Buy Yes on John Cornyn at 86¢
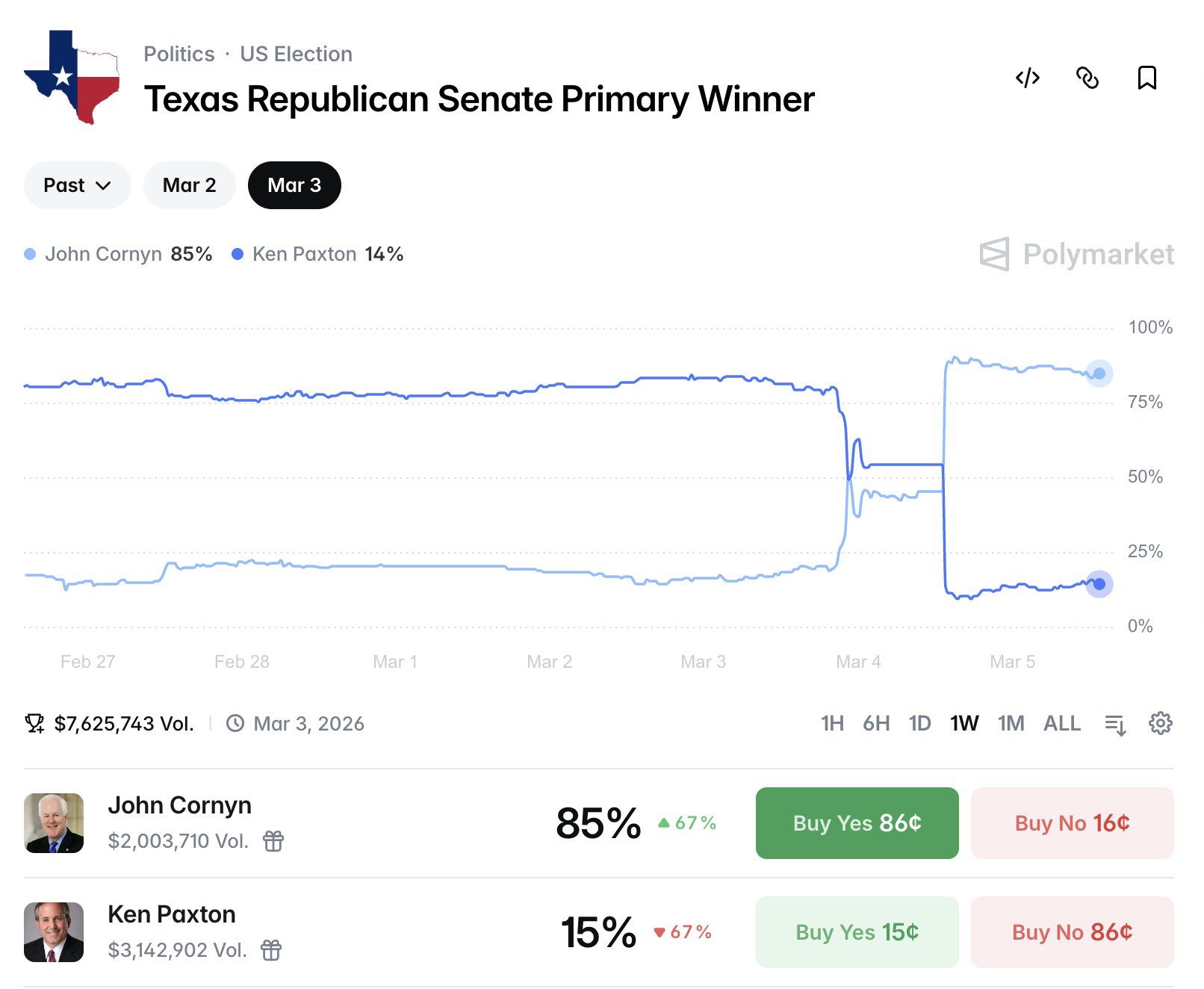1204x989 pixels. 857,823
